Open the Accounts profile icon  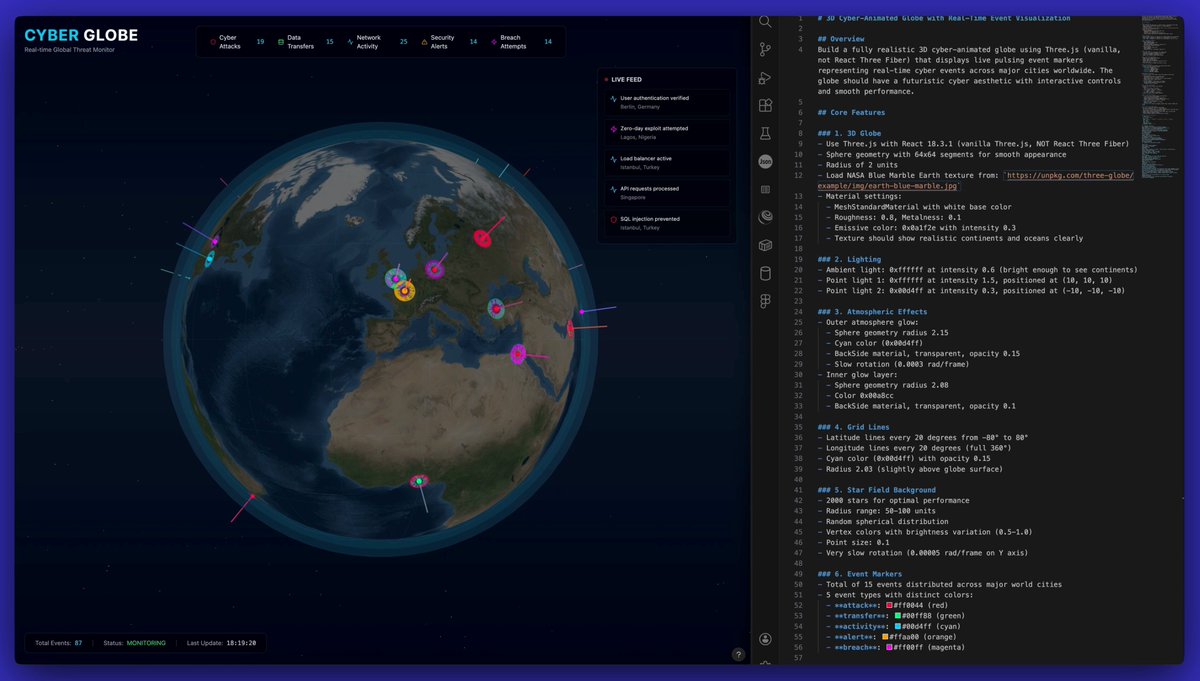coord(765,639)
